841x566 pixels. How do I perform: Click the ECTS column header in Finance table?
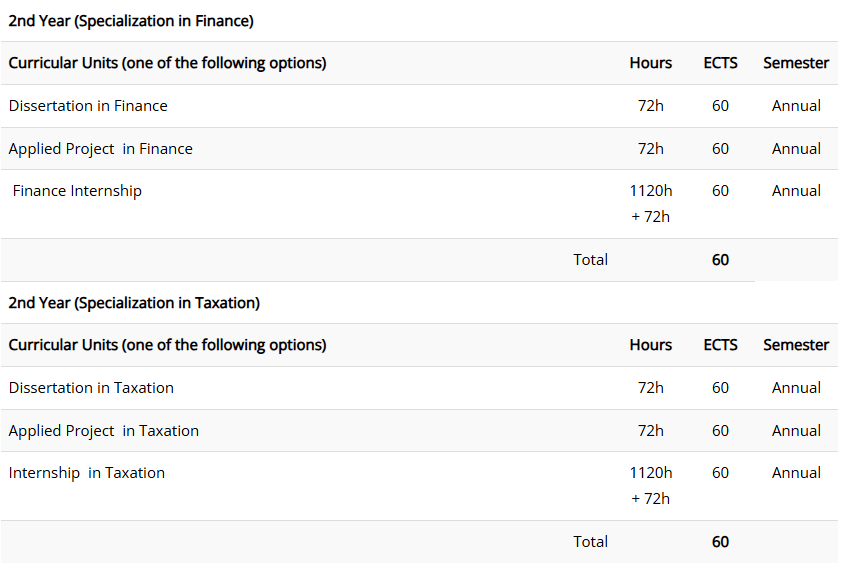click(x=720, y=63)
